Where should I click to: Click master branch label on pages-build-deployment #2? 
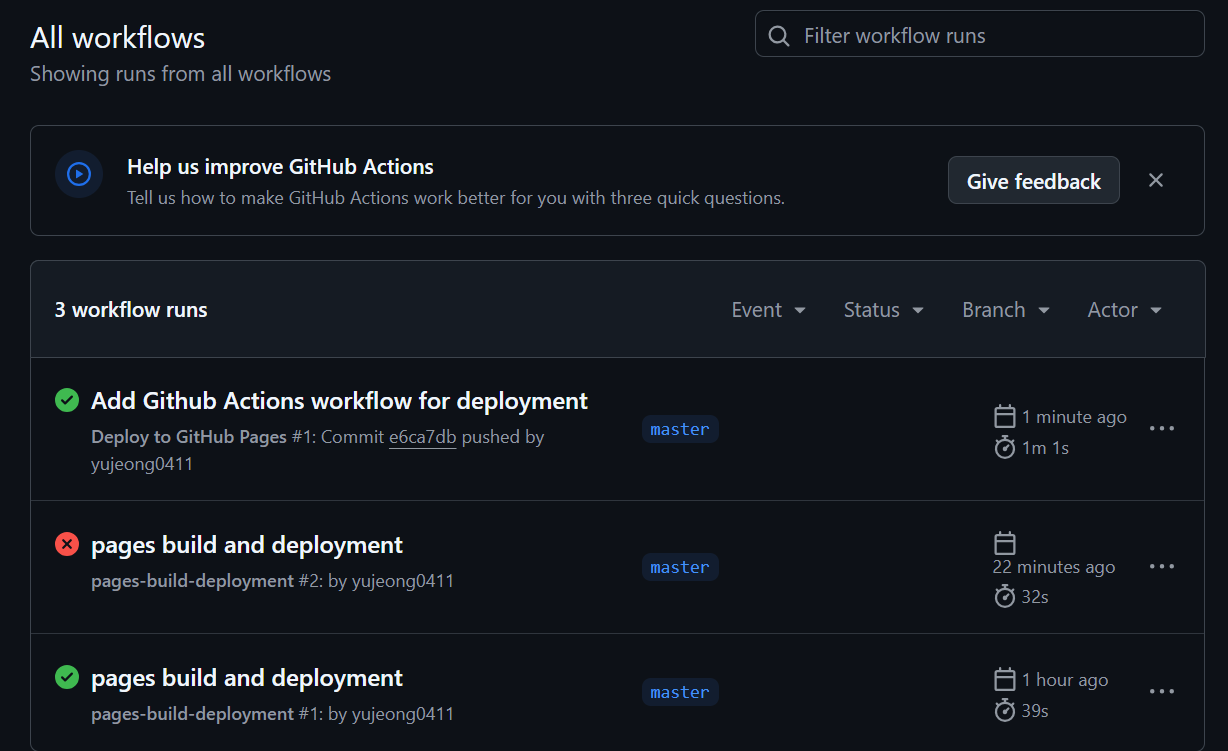[680, 567]
